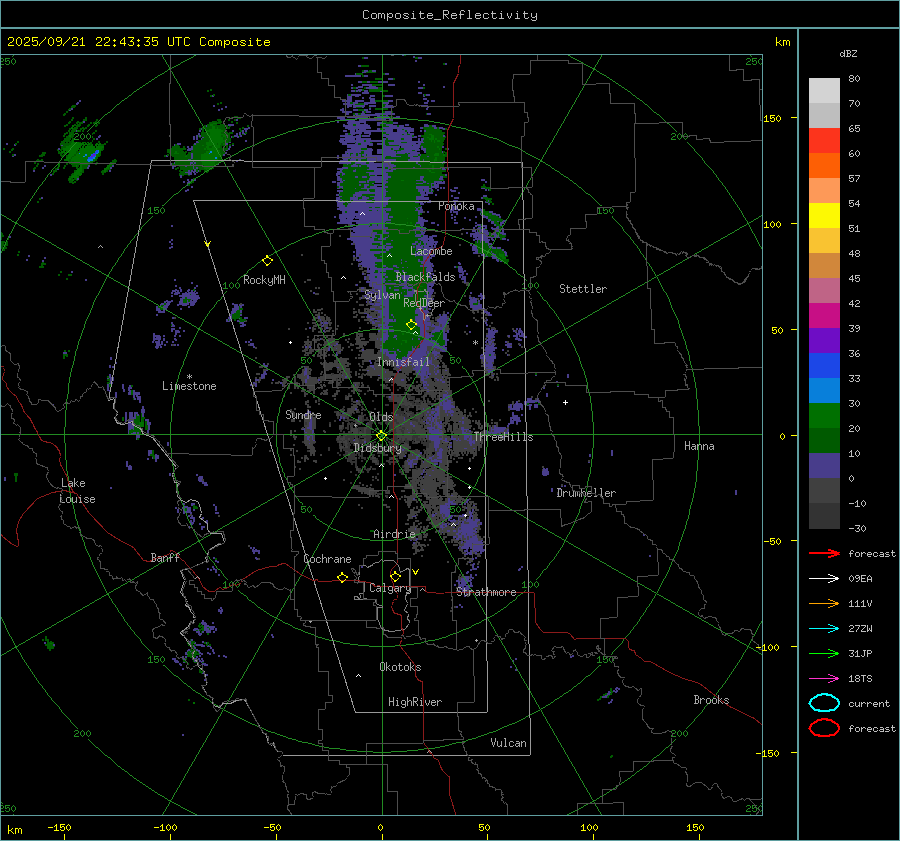
Task: Click the Lake Louise map label
Action: [x=78, y=491]
